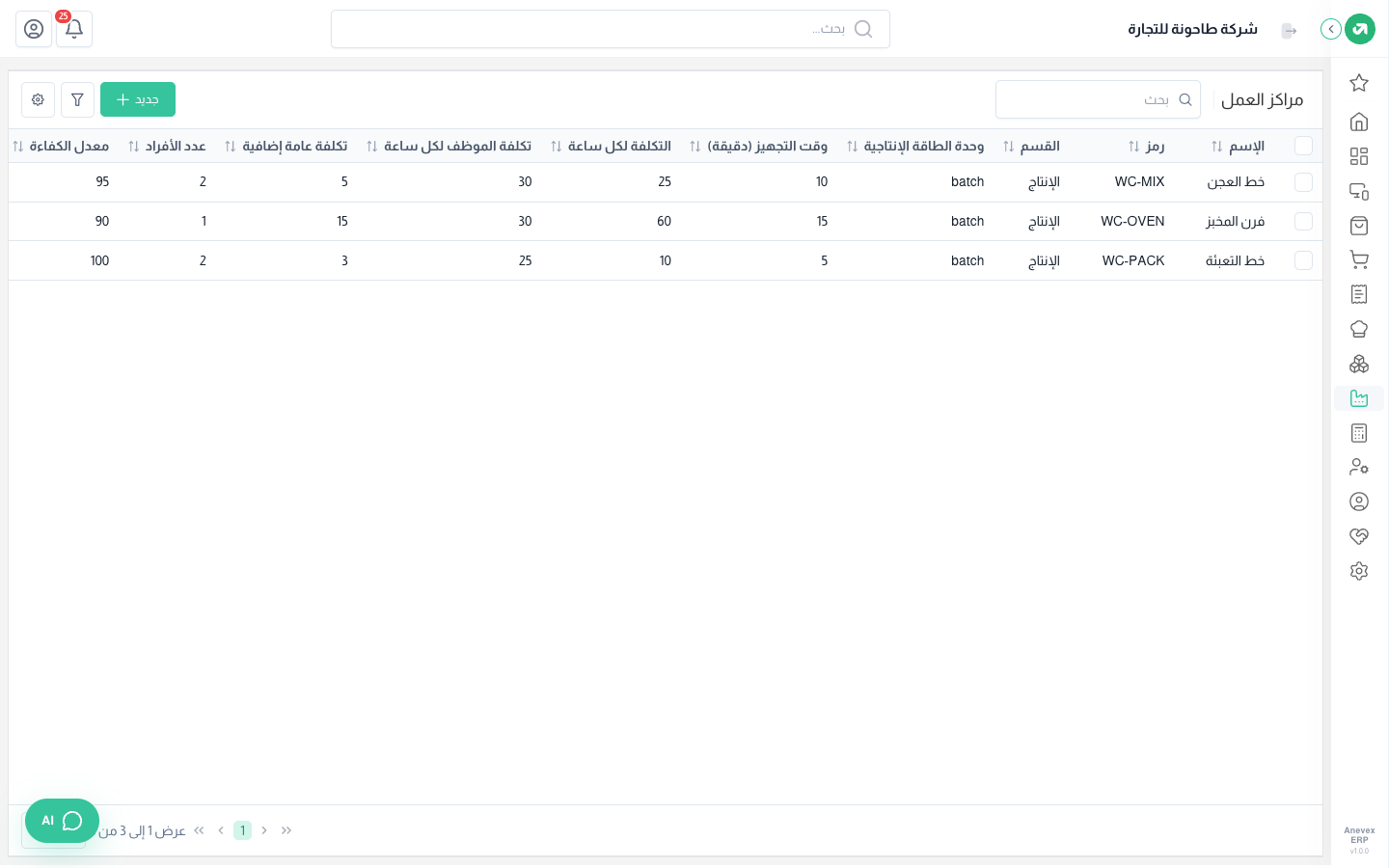Open the dashboard grid icon in sidebar
The image size is (1389, 868).
pyautogui.click(x=1359, y=156)
